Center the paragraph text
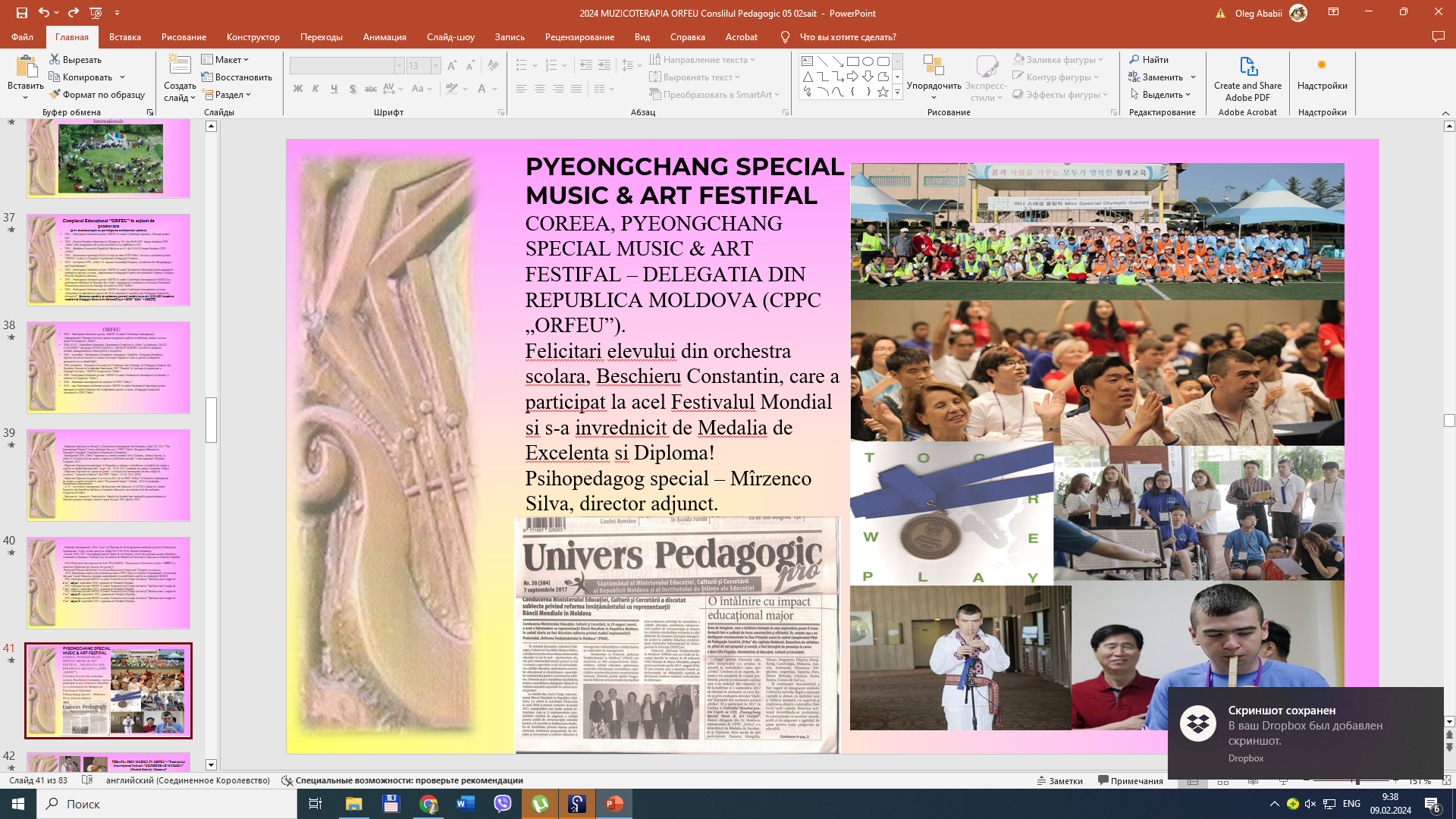This screenshot has height=819, width=1456. coord(540,89)
